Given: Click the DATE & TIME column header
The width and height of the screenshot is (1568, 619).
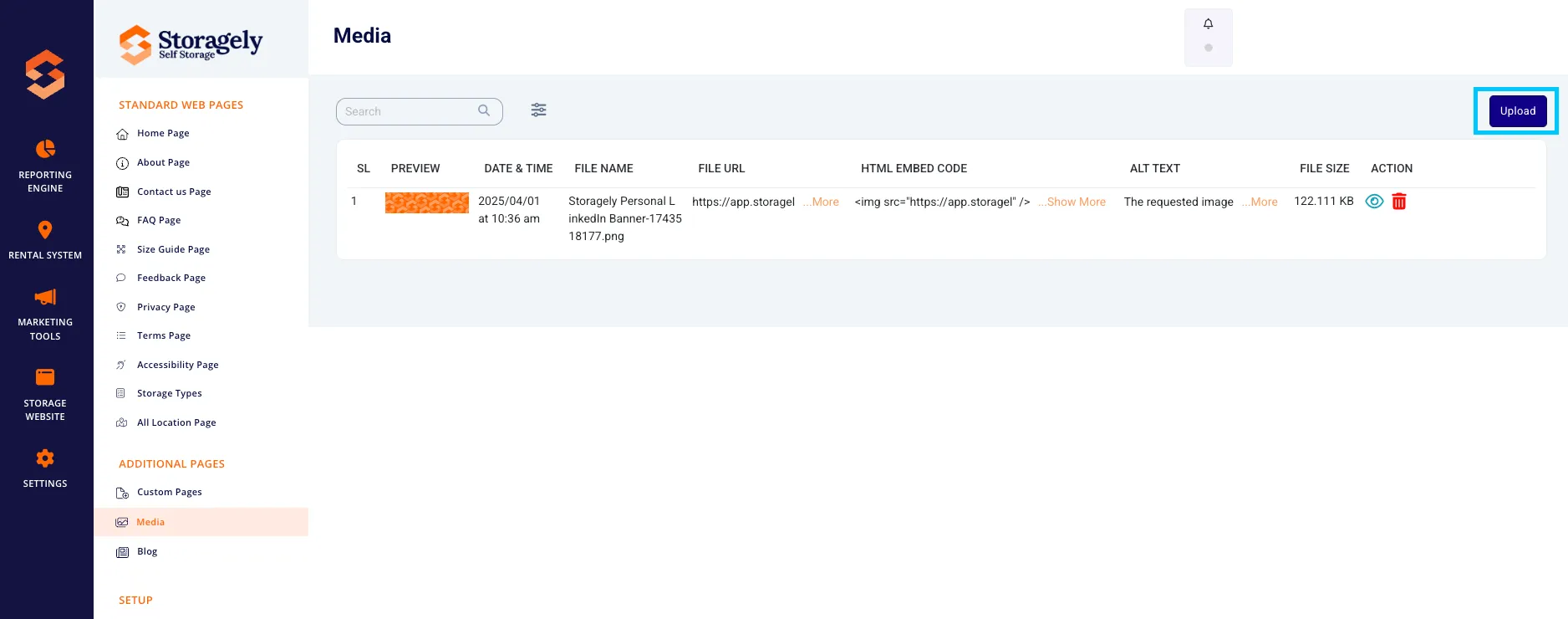Looking at the screenshot, I should coord(518,168).
